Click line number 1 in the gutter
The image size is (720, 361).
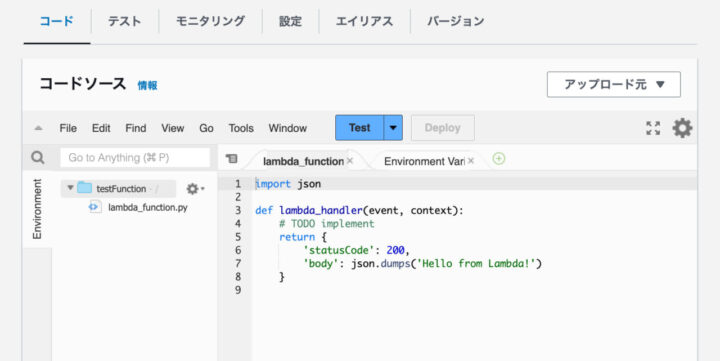pyautogui.click(x=238, y=184)
